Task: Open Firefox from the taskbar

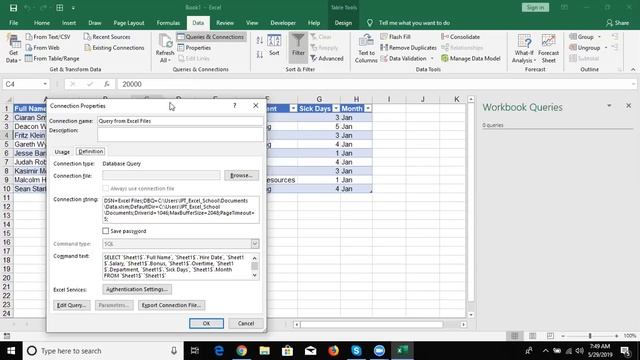Action: coord(333,351)
